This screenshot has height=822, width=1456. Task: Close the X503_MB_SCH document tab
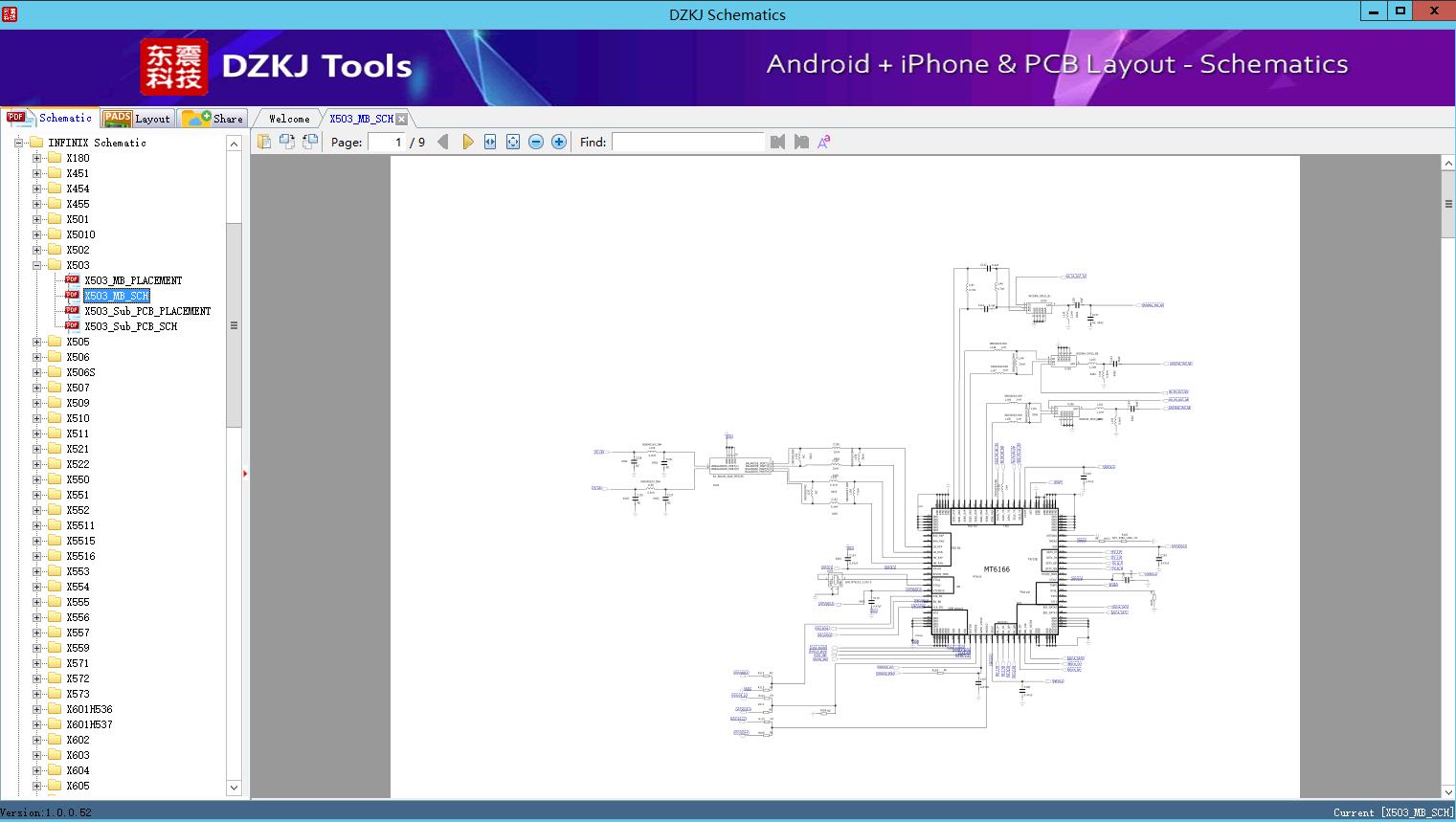pyautogui.click(x=401, y=119)
